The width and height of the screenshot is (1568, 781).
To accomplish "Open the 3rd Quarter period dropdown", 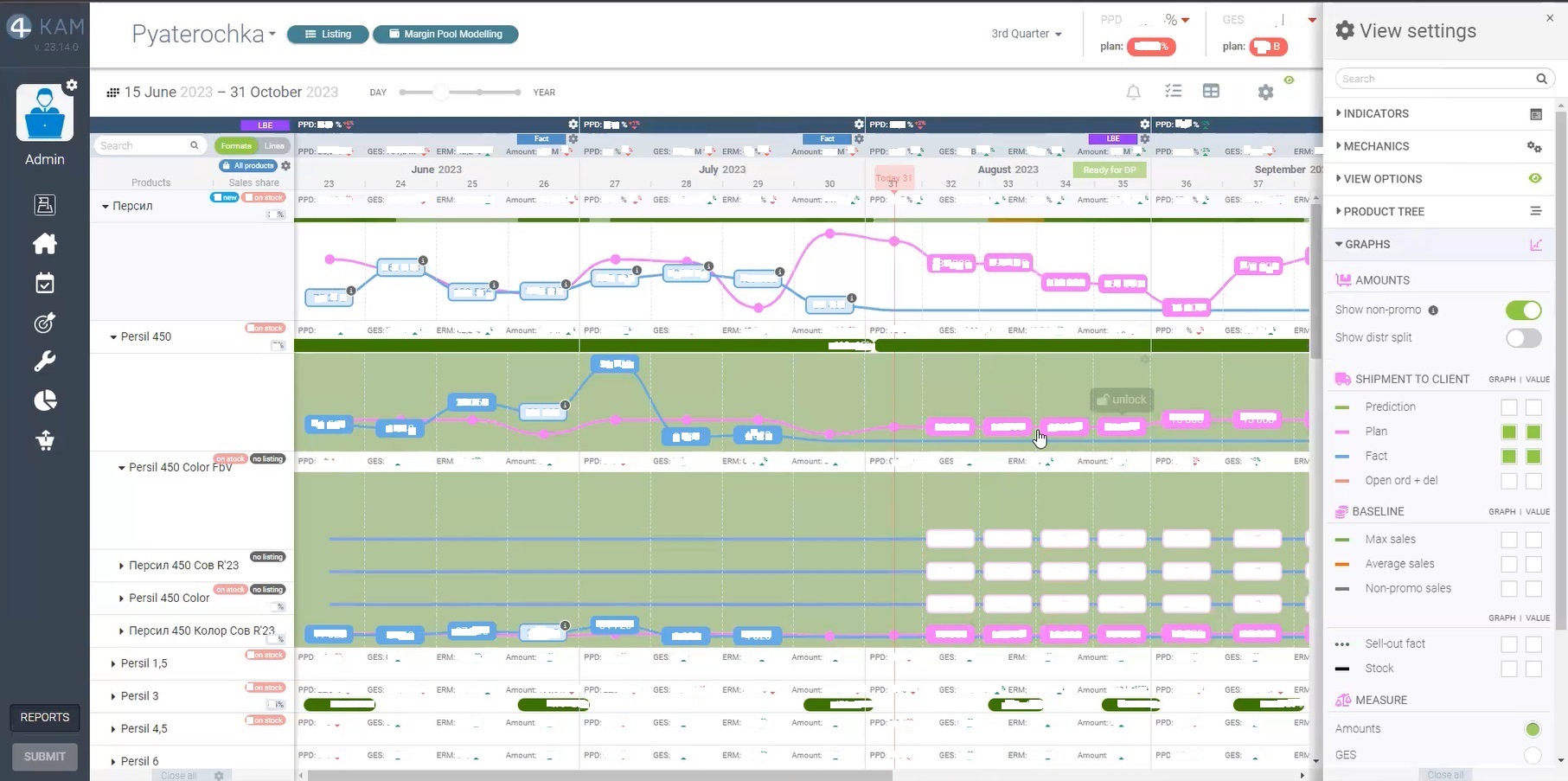I will coord(1027,34).
